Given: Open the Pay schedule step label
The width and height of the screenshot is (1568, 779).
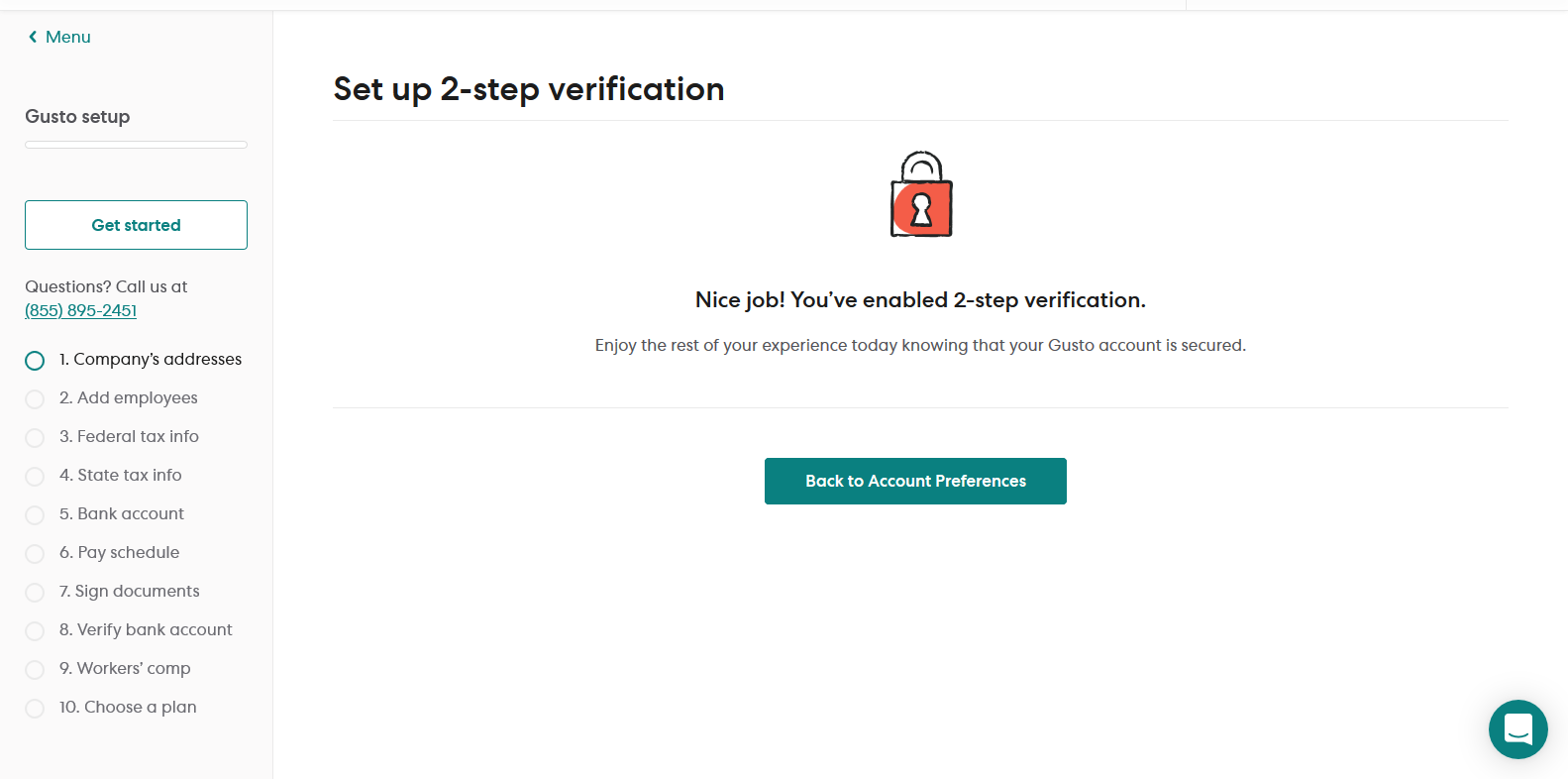Looking at the screenshot, I should (119, 552).
